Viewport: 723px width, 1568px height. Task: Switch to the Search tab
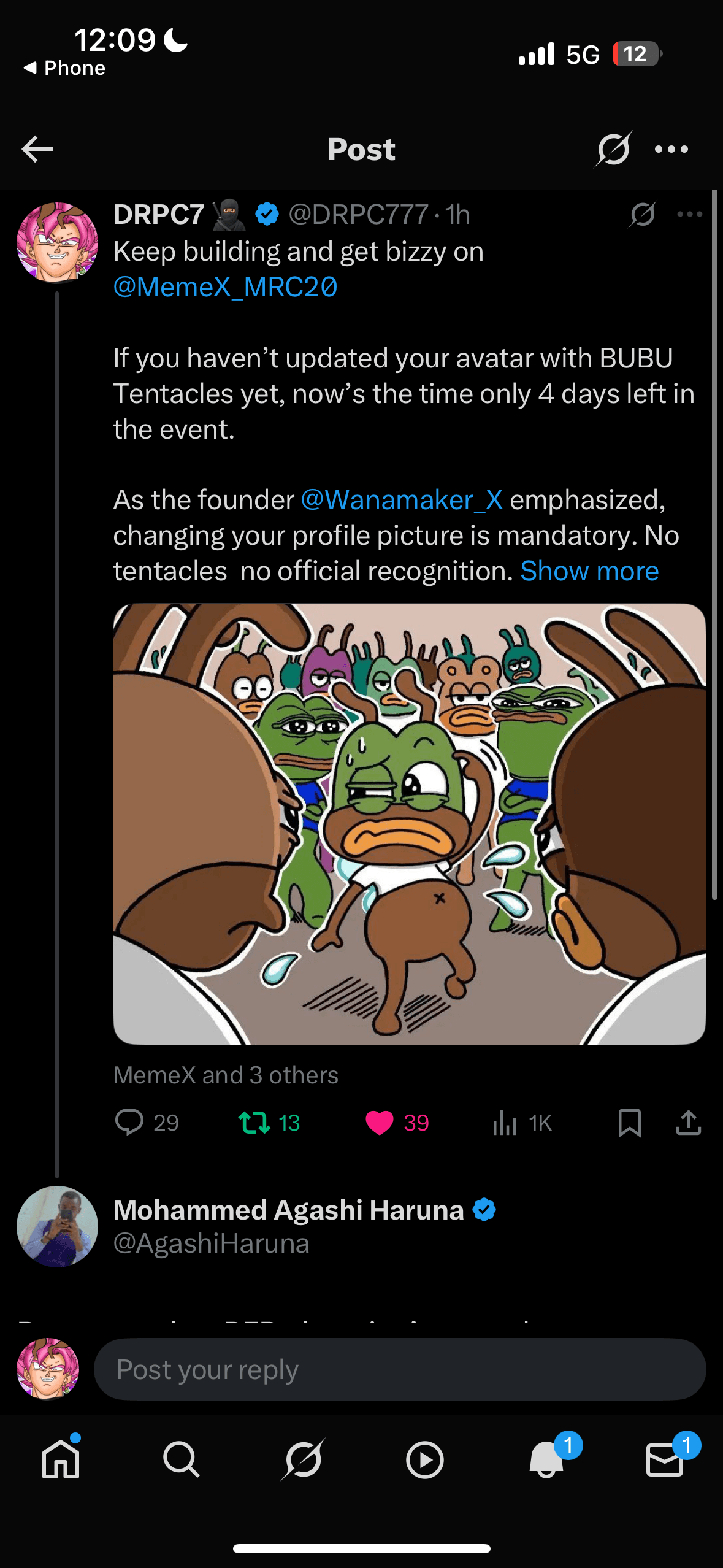pyautogui.click(x=181, y=1459)
